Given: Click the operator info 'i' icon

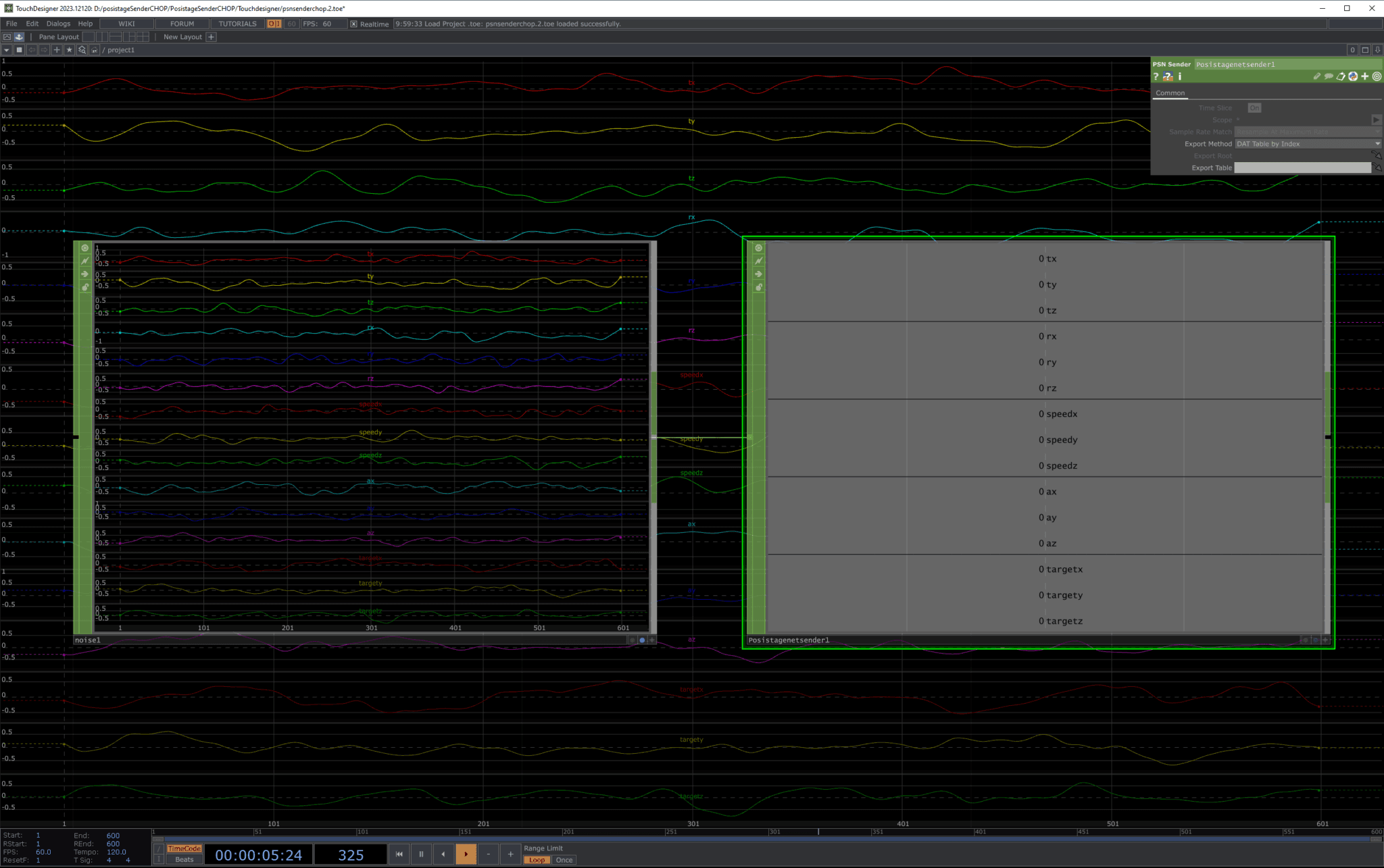Looking at the screenshot, I should coord(1180,76).
